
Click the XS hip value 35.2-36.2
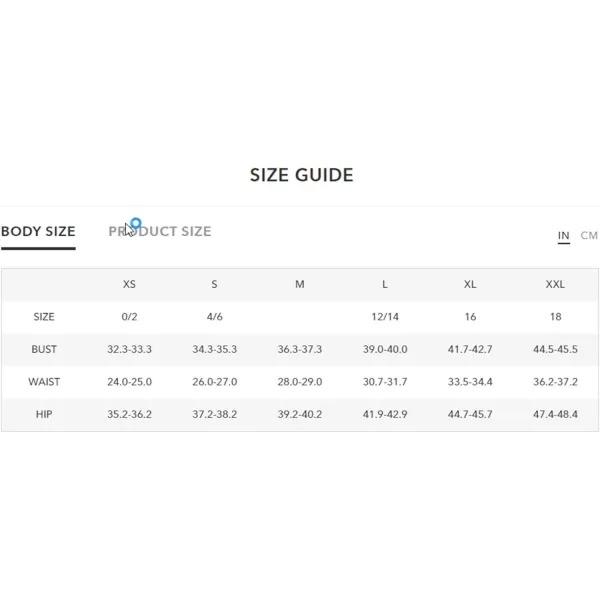click(129, 414)
